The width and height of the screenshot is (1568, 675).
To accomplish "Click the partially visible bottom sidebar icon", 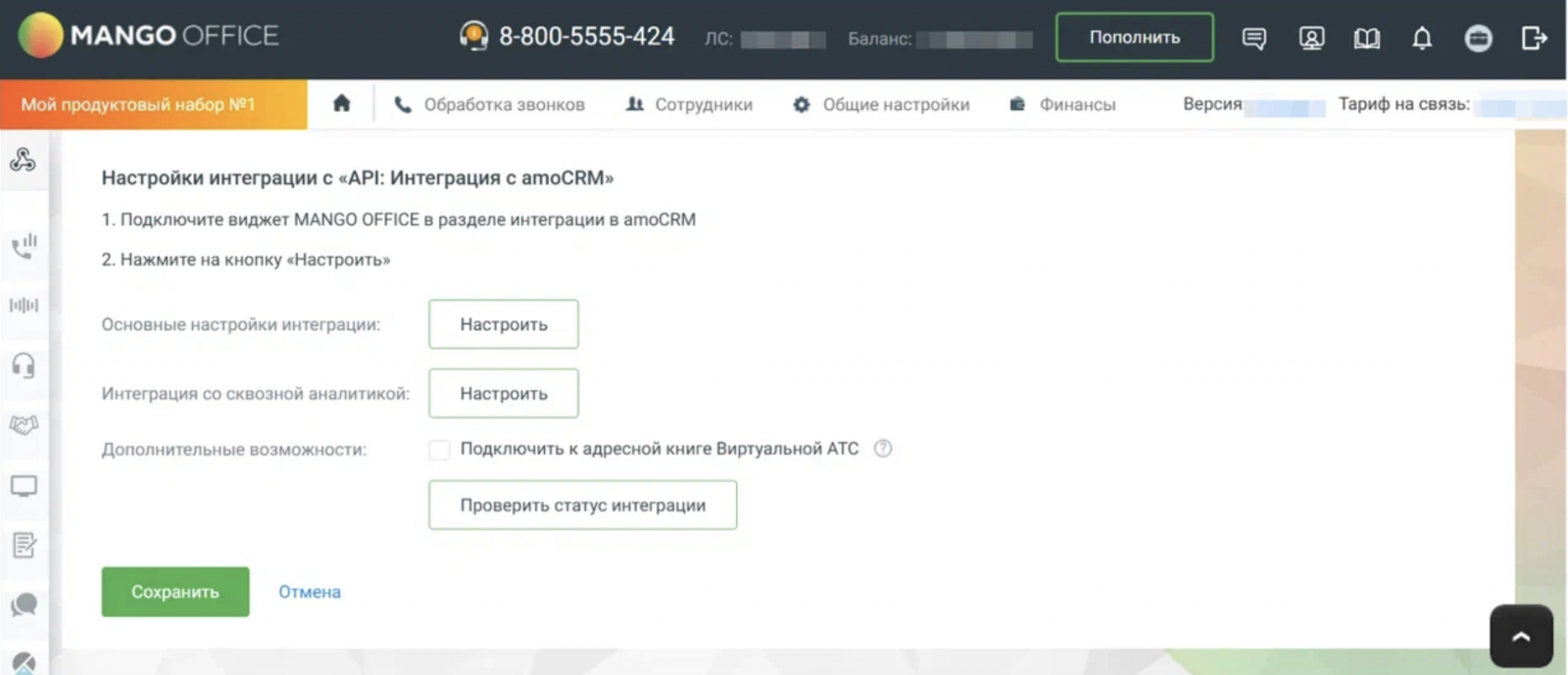I will (24, 664).
